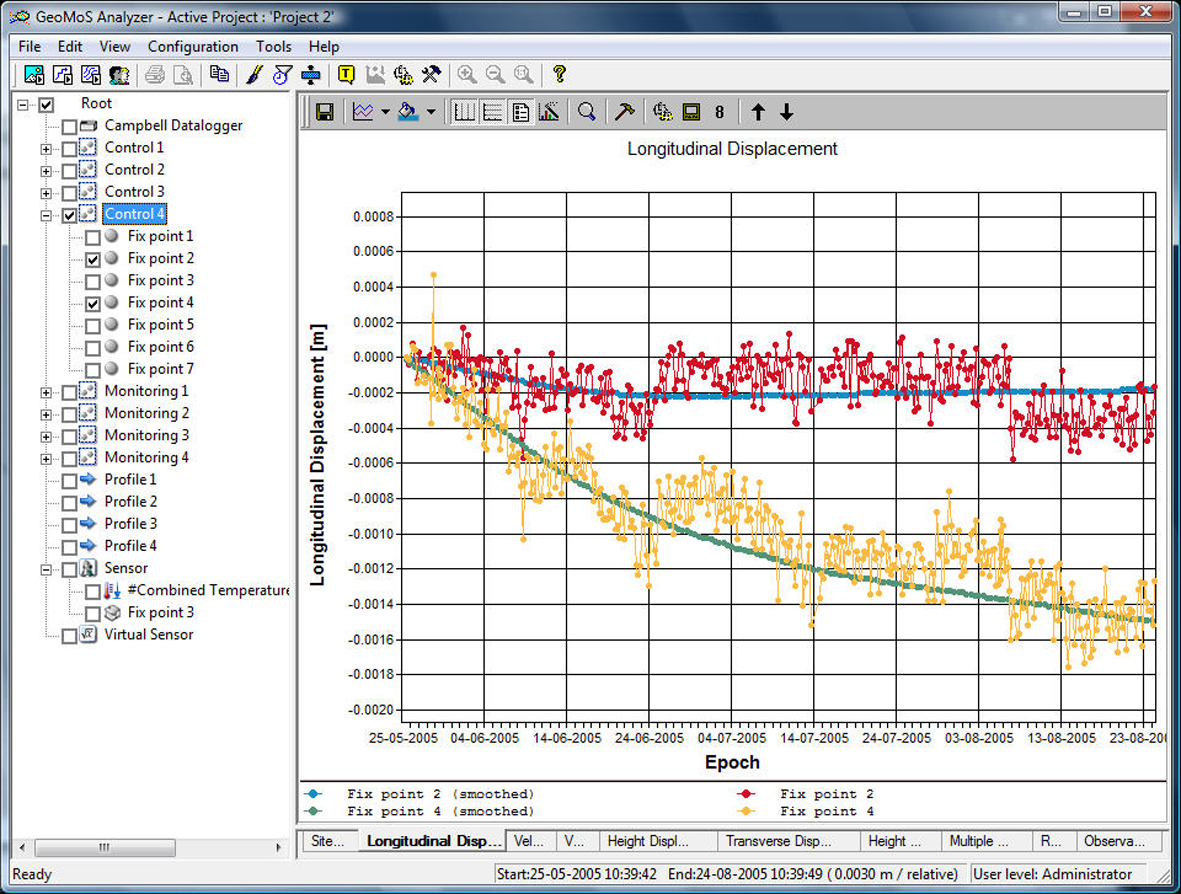This screenshot has width=1181, height=894.
Task: Check the Profile 1 checkbox
Action: (x=69, y=481)
